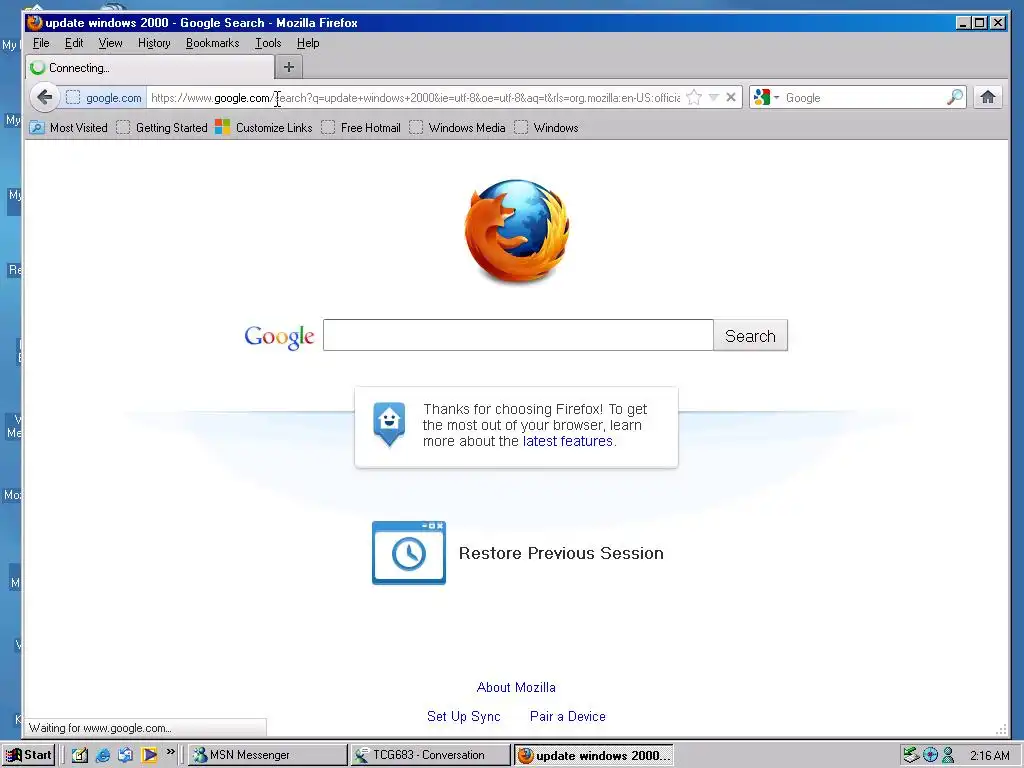Select the Connecting... tab
The width and height of the screenshot is (1024, 768).
[150, 67]
